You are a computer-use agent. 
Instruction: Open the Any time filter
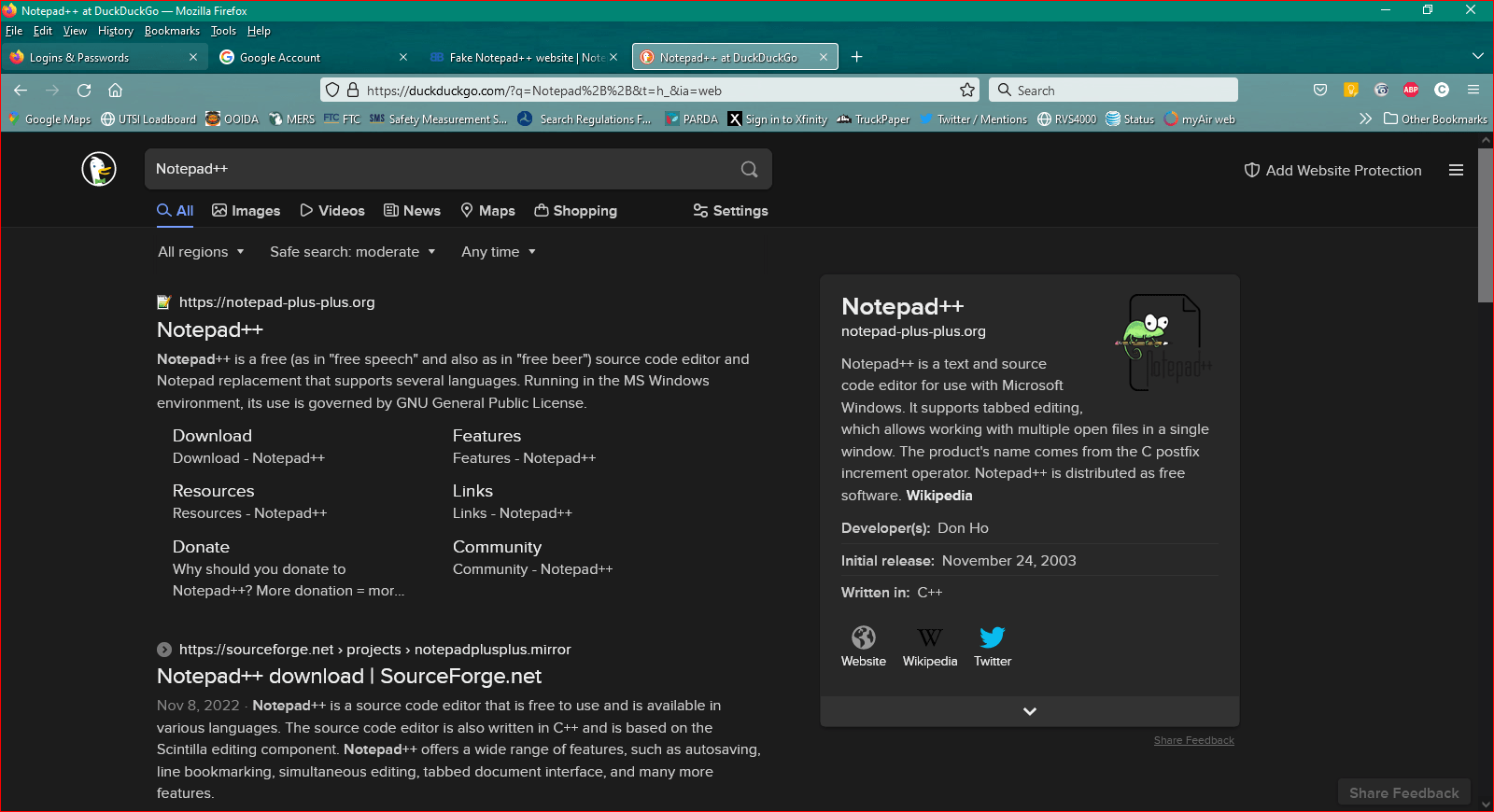(499, 252)
